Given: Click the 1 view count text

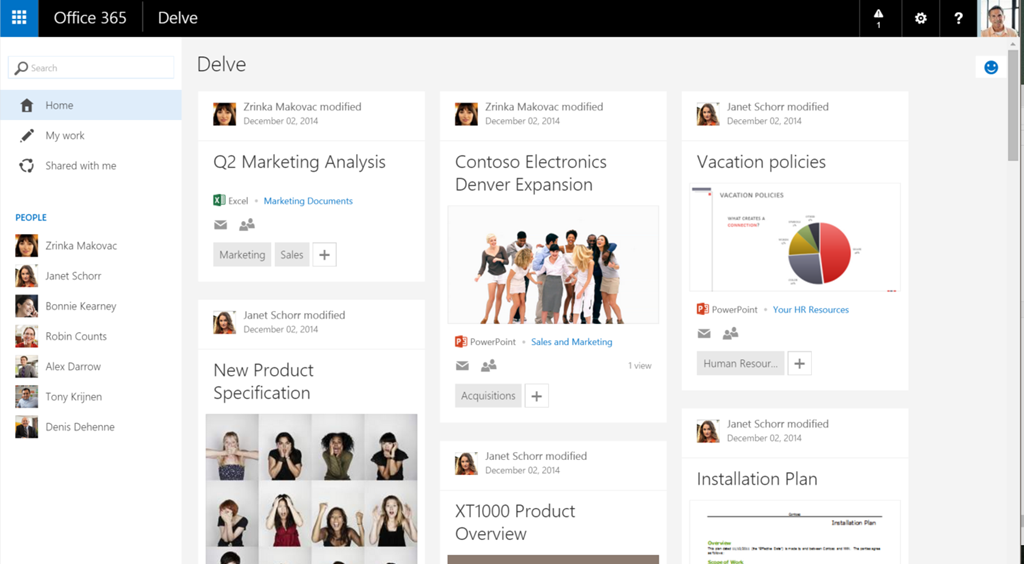Looking at the screenshot, I should (640, 366).
